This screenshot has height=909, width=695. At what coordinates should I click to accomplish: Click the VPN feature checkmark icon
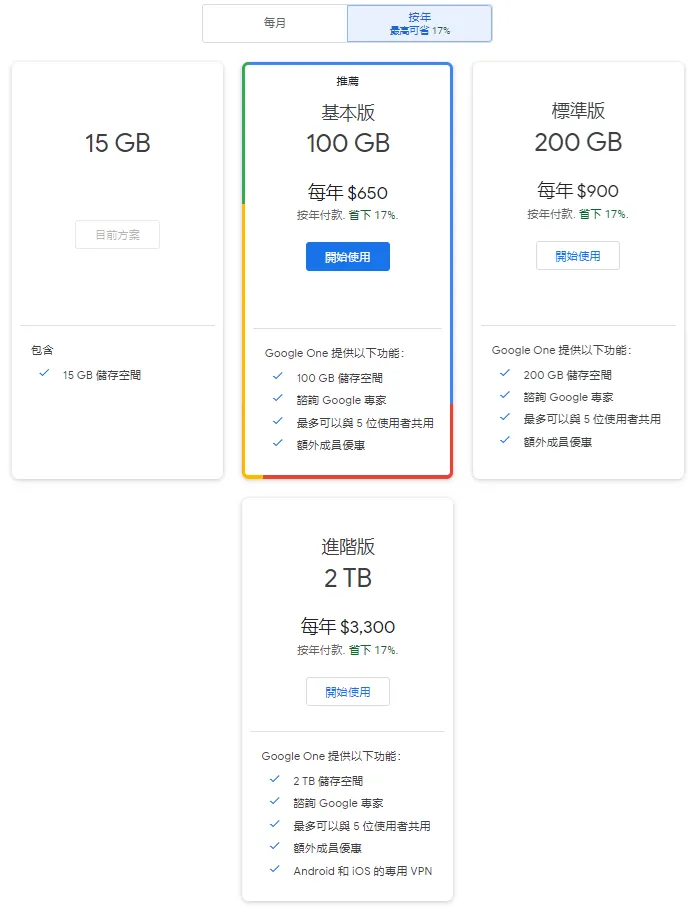[274, 870]
